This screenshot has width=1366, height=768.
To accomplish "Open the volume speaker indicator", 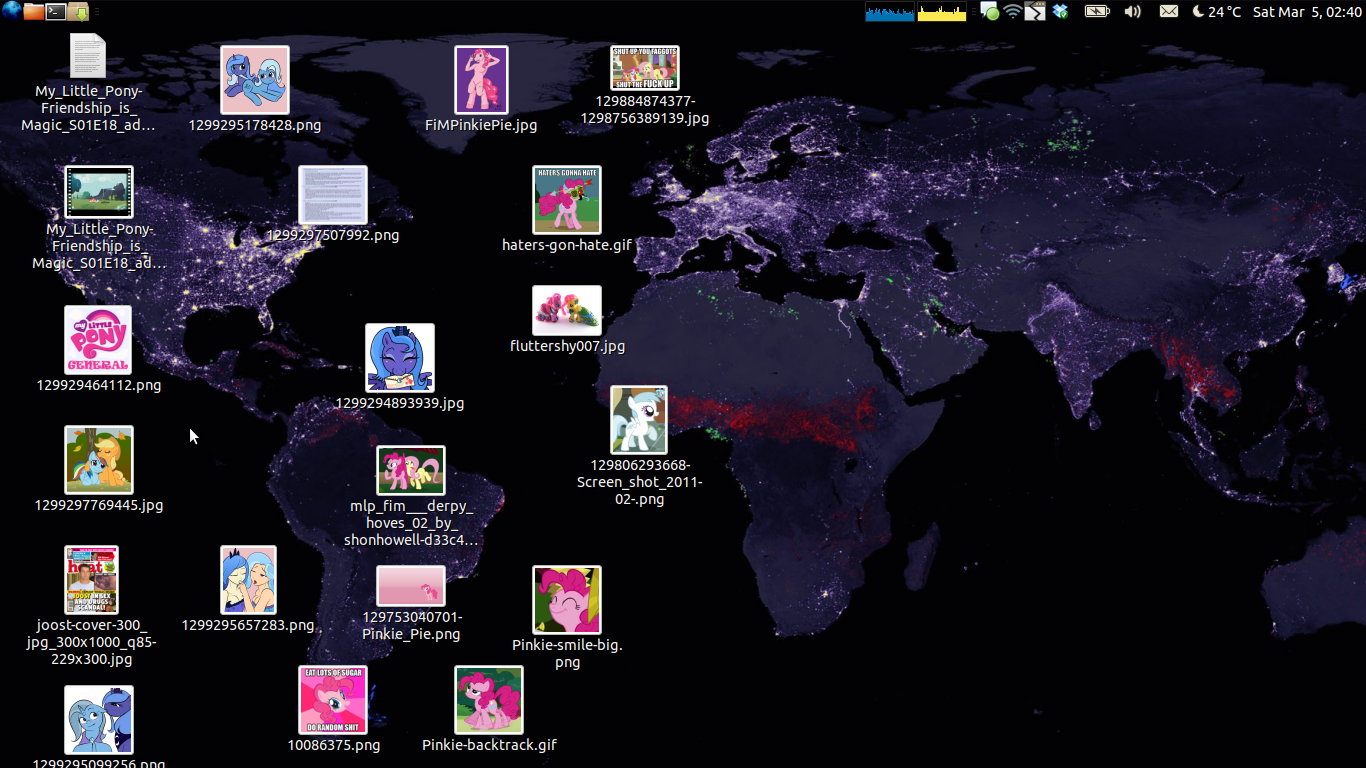I will (1132, 11).
